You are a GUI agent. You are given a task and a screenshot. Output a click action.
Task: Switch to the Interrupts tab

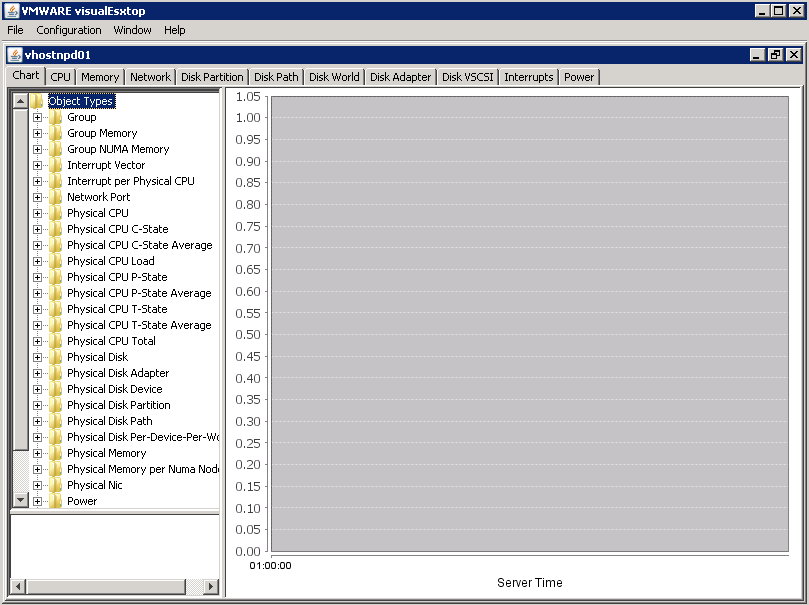pyautogui.click(x=529, y=77)
